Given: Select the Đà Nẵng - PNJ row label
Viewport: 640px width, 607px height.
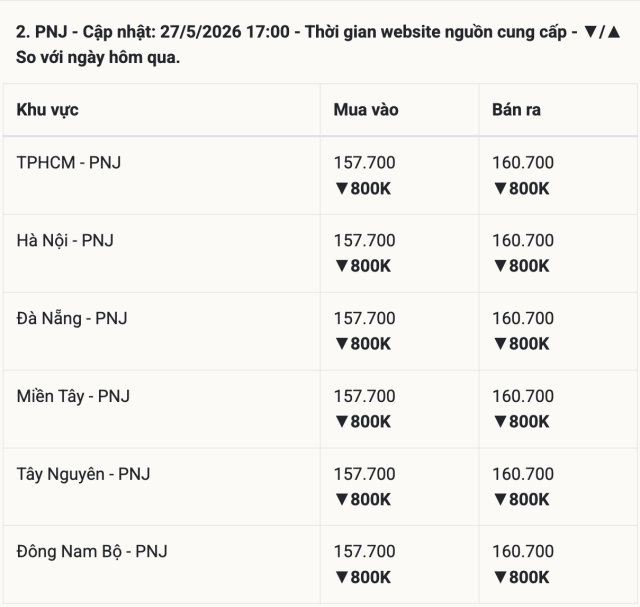Looking at the screenshot, I should pos(72,318).
